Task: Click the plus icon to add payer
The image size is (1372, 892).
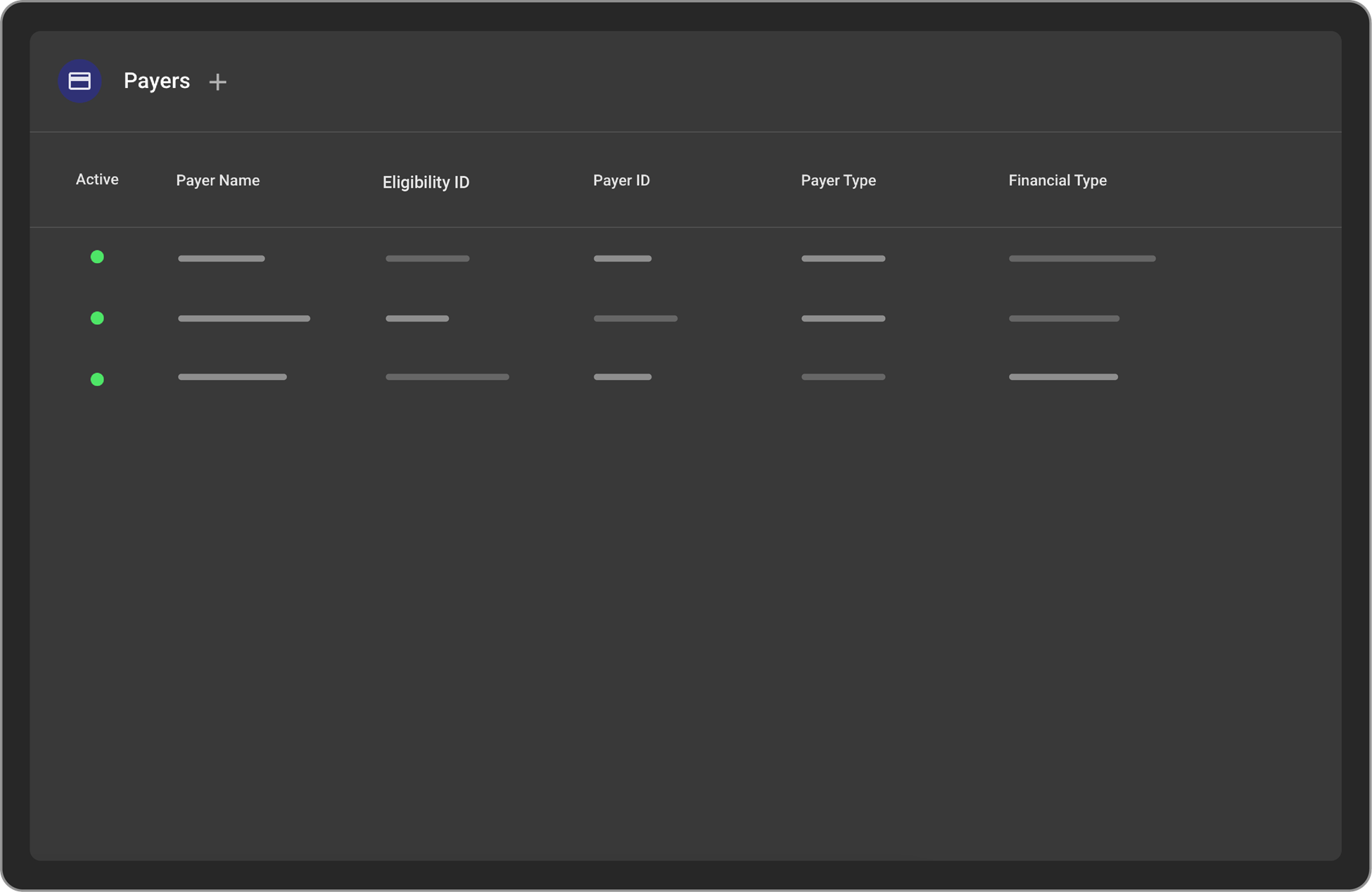Action: click(217, 82)
